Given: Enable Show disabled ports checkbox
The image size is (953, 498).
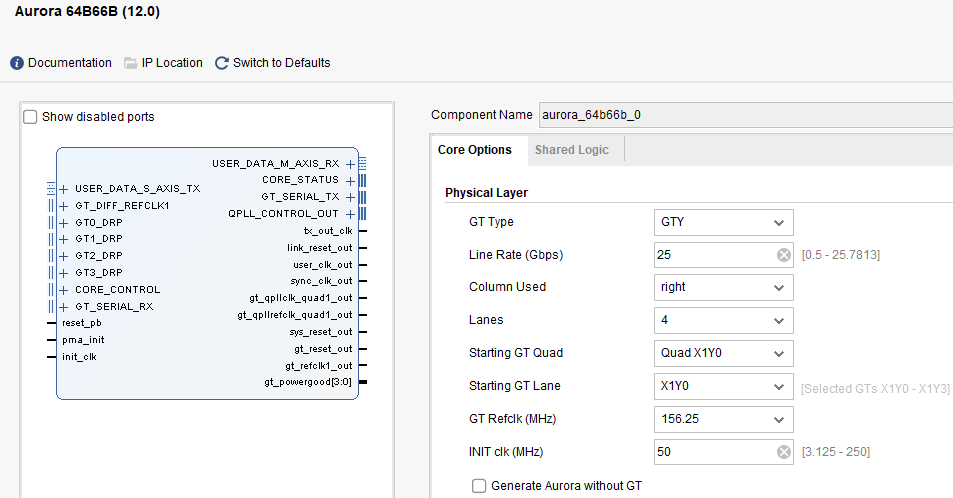Looking at the screenshot, I should point(30,117).
